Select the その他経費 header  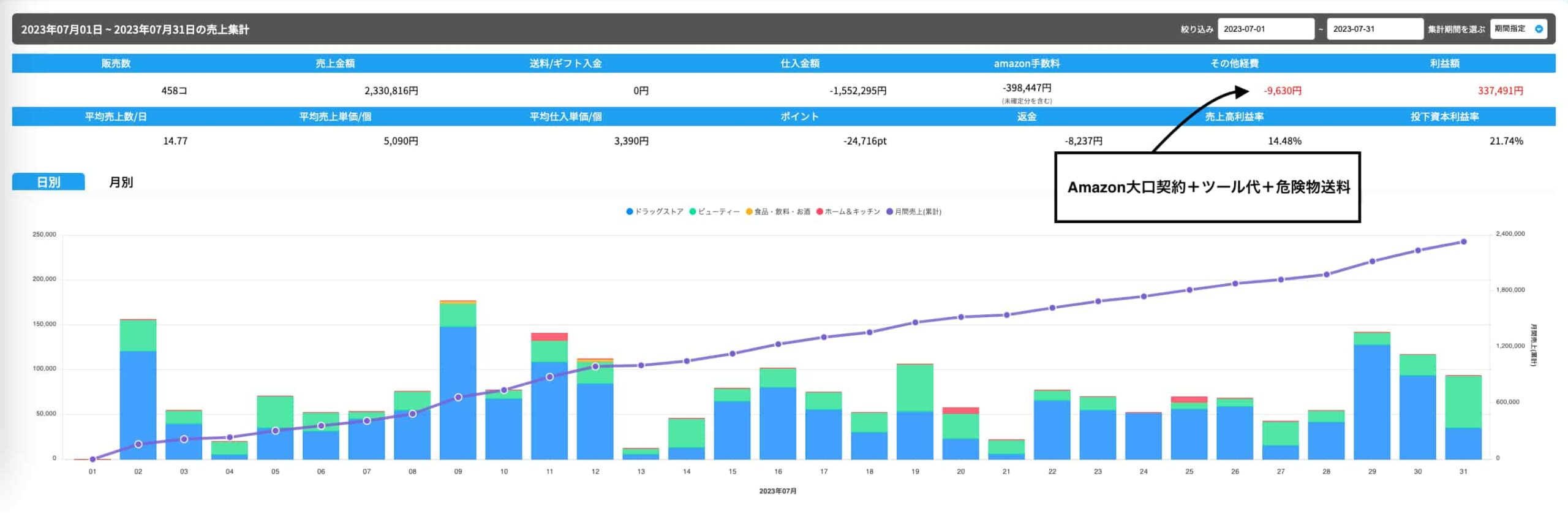[x=1234, y=63]
